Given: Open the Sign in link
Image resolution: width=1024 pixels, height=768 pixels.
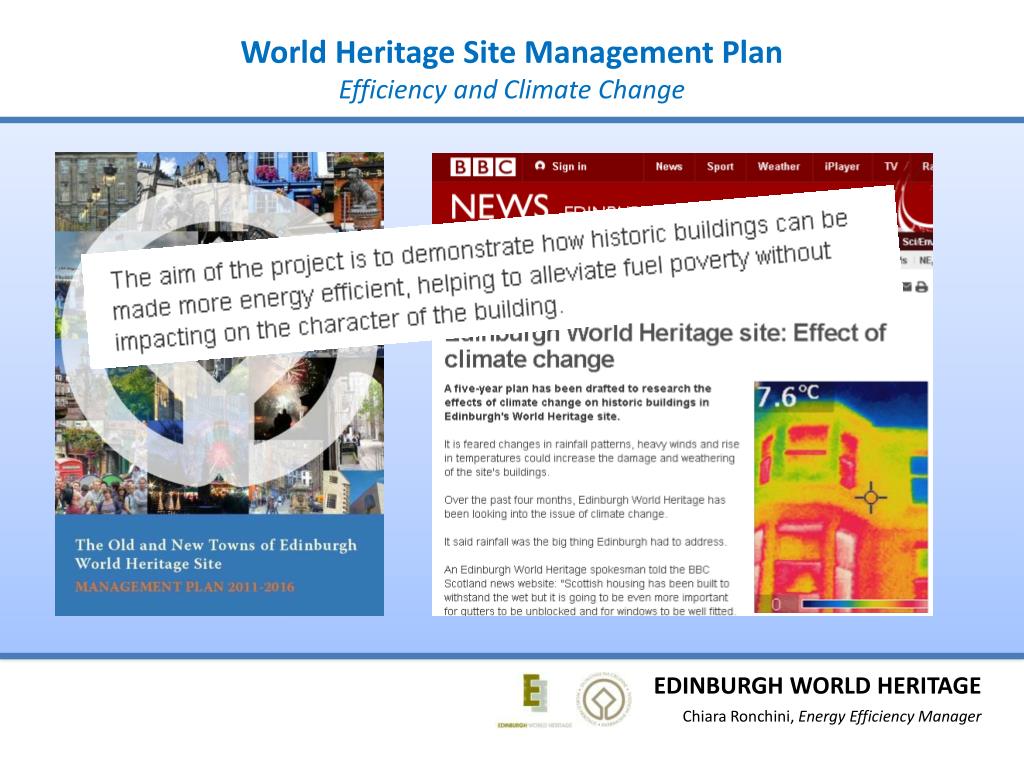Looking at the screenshot, I should point(561,167).
